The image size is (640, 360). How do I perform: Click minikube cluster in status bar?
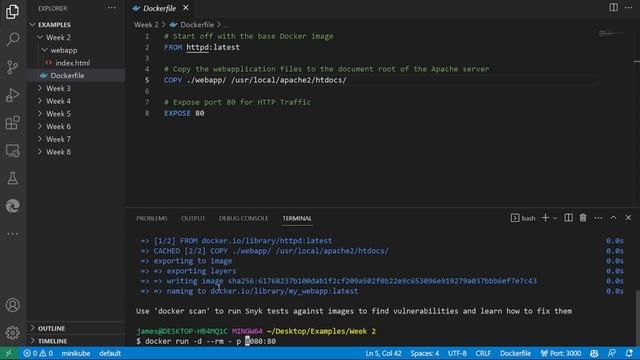coord(76,353)
